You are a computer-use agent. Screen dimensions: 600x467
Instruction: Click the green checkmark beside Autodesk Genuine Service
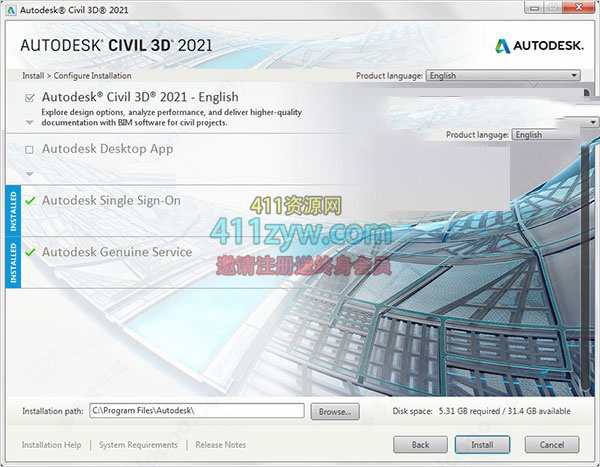point(30,253)
